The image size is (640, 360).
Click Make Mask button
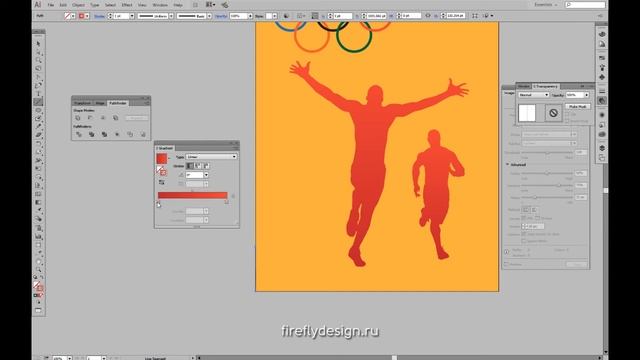[578, 107]
